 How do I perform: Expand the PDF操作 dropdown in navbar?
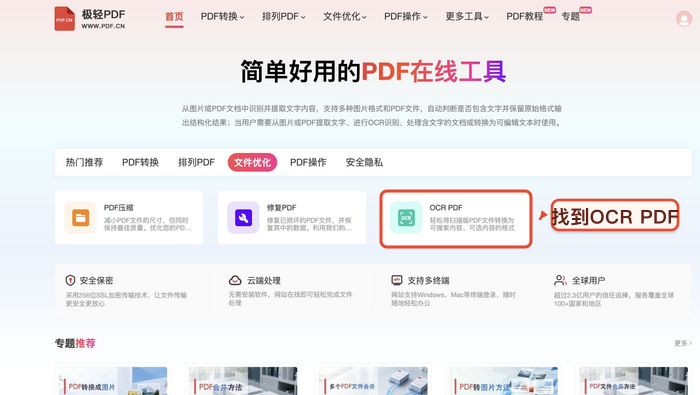[x=406, y=17]
